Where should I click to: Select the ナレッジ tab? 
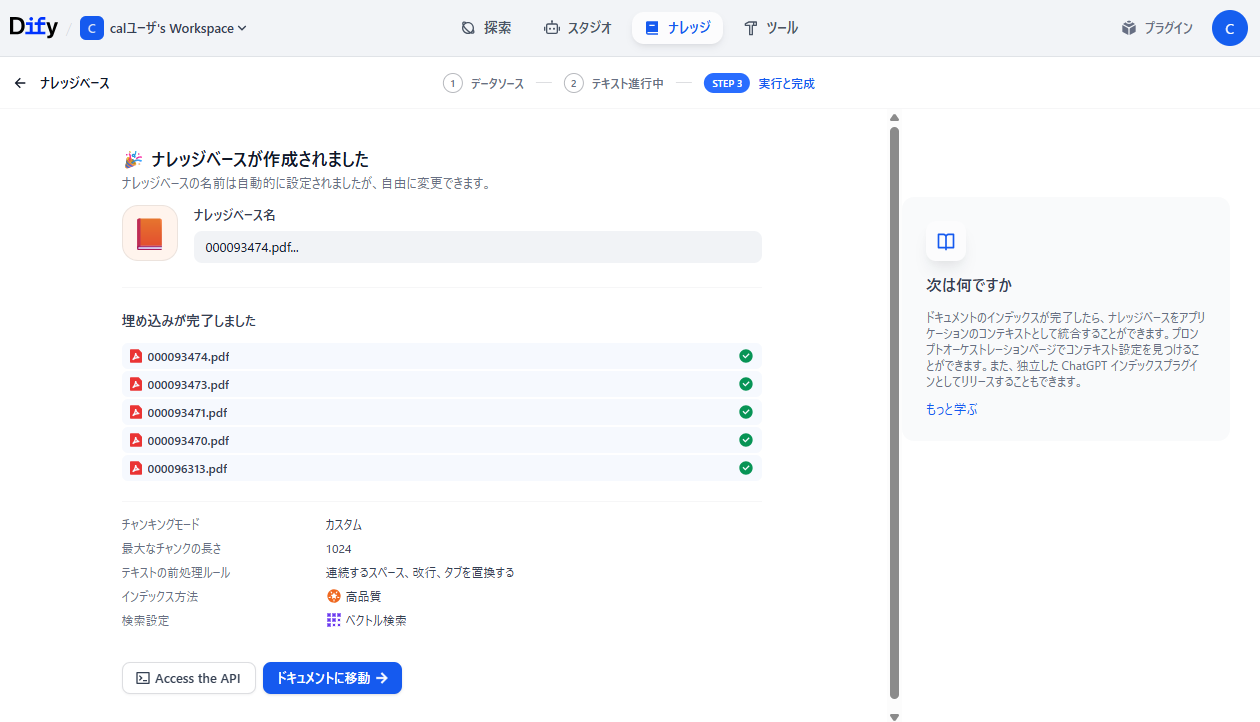[677, 28]
